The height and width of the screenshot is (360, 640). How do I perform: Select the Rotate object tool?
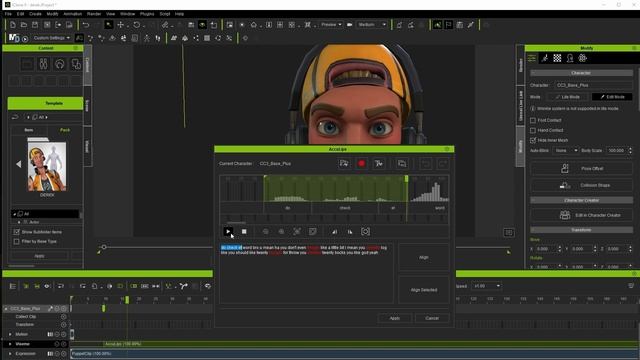tap(136, 25)
